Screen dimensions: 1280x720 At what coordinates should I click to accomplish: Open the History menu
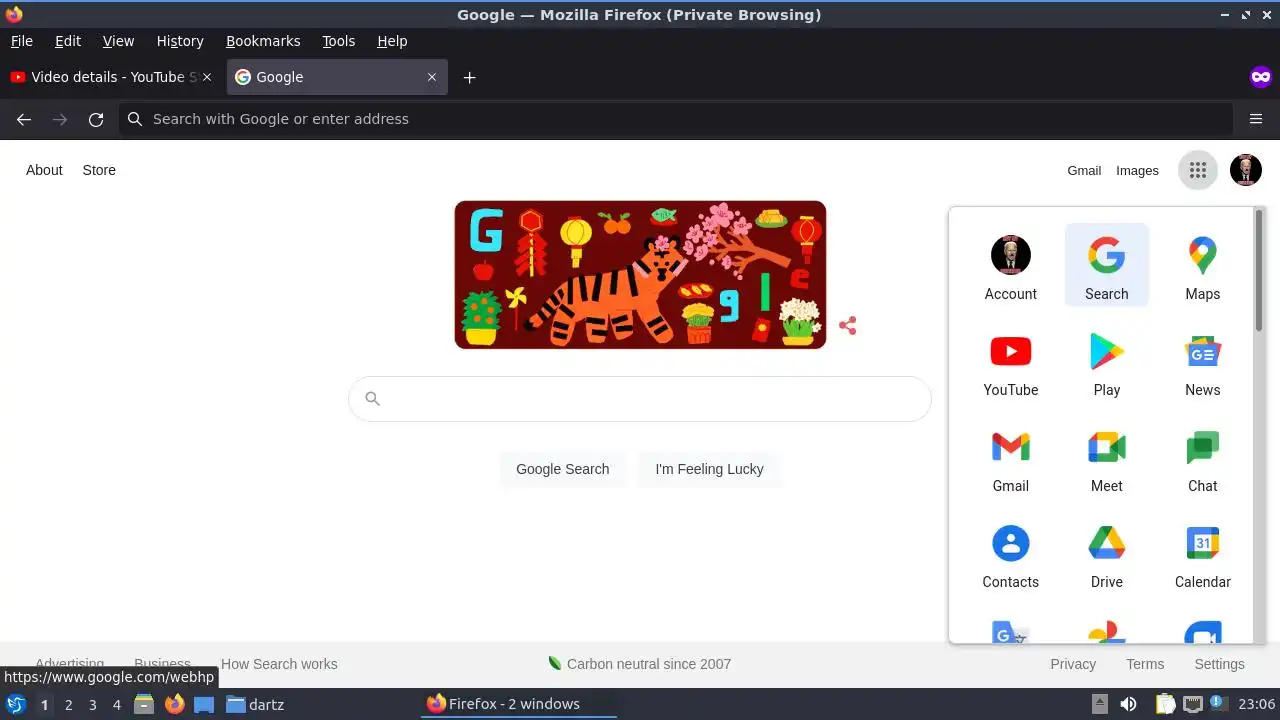tap(180, 41)
